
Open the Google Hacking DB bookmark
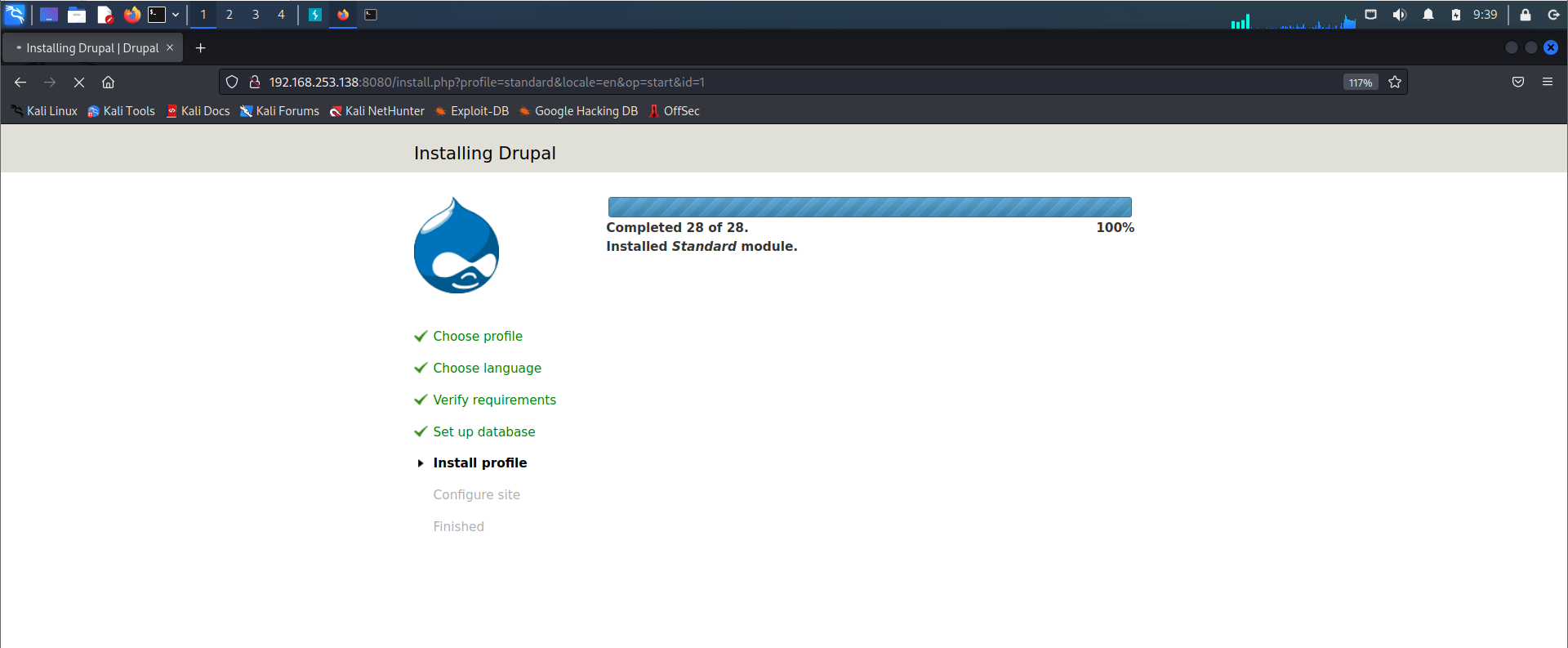[x=577, y=111]
